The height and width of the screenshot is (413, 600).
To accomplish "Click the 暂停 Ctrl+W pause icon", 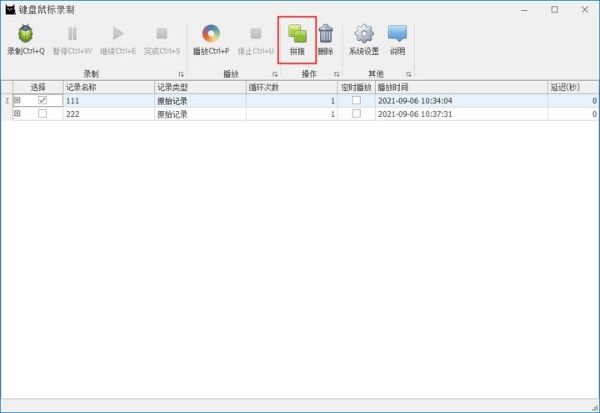I will point(72,34).
